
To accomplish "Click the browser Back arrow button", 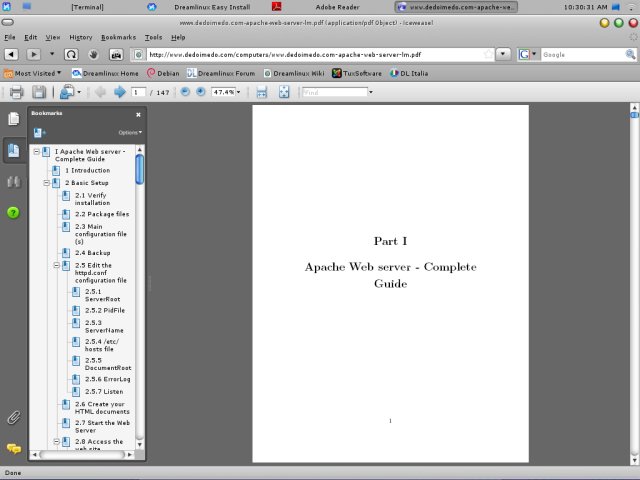I will 11,54.
